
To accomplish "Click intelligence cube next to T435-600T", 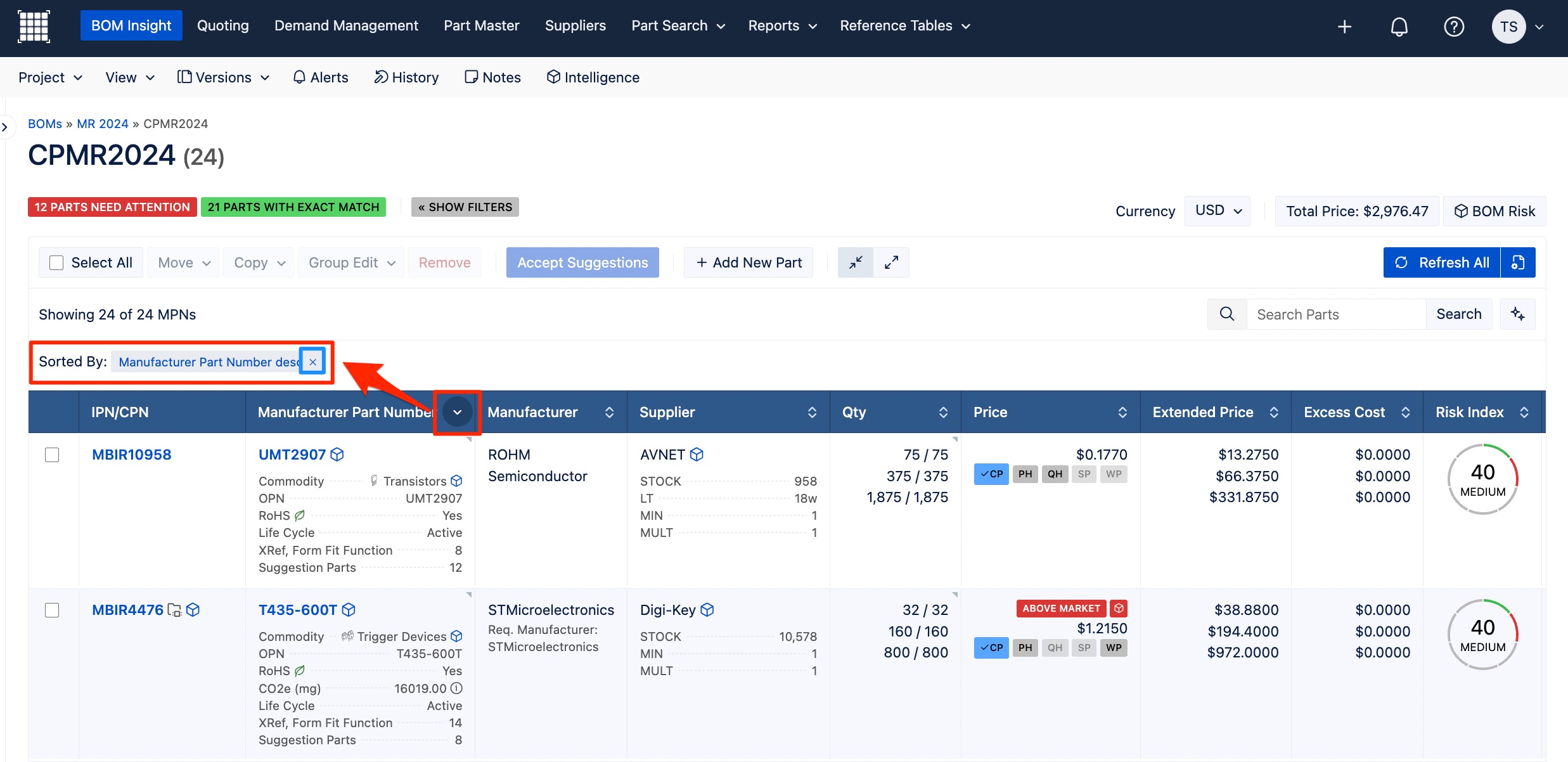I will pos(349,610).
